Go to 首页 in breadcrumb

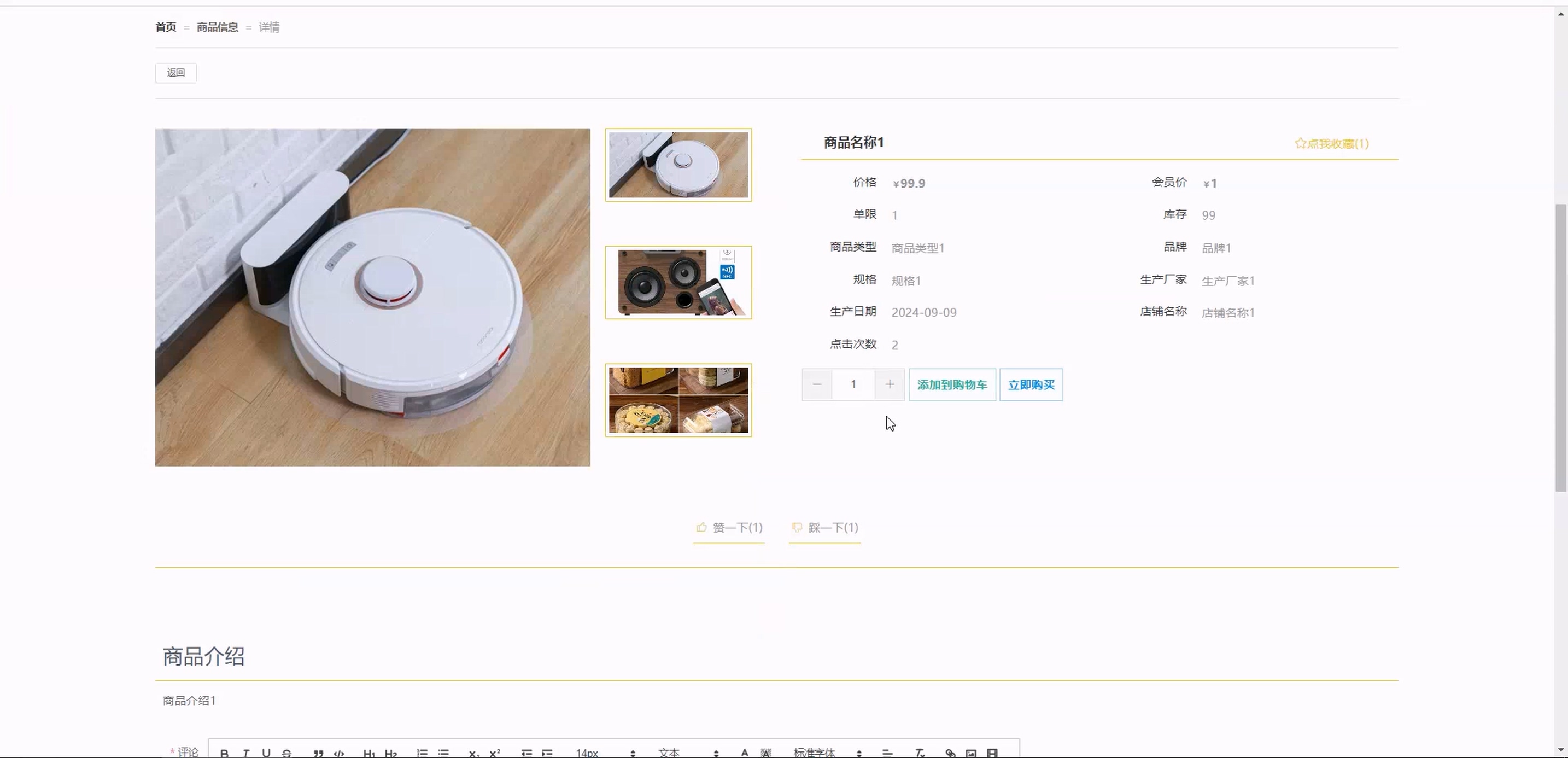(166, 27)
